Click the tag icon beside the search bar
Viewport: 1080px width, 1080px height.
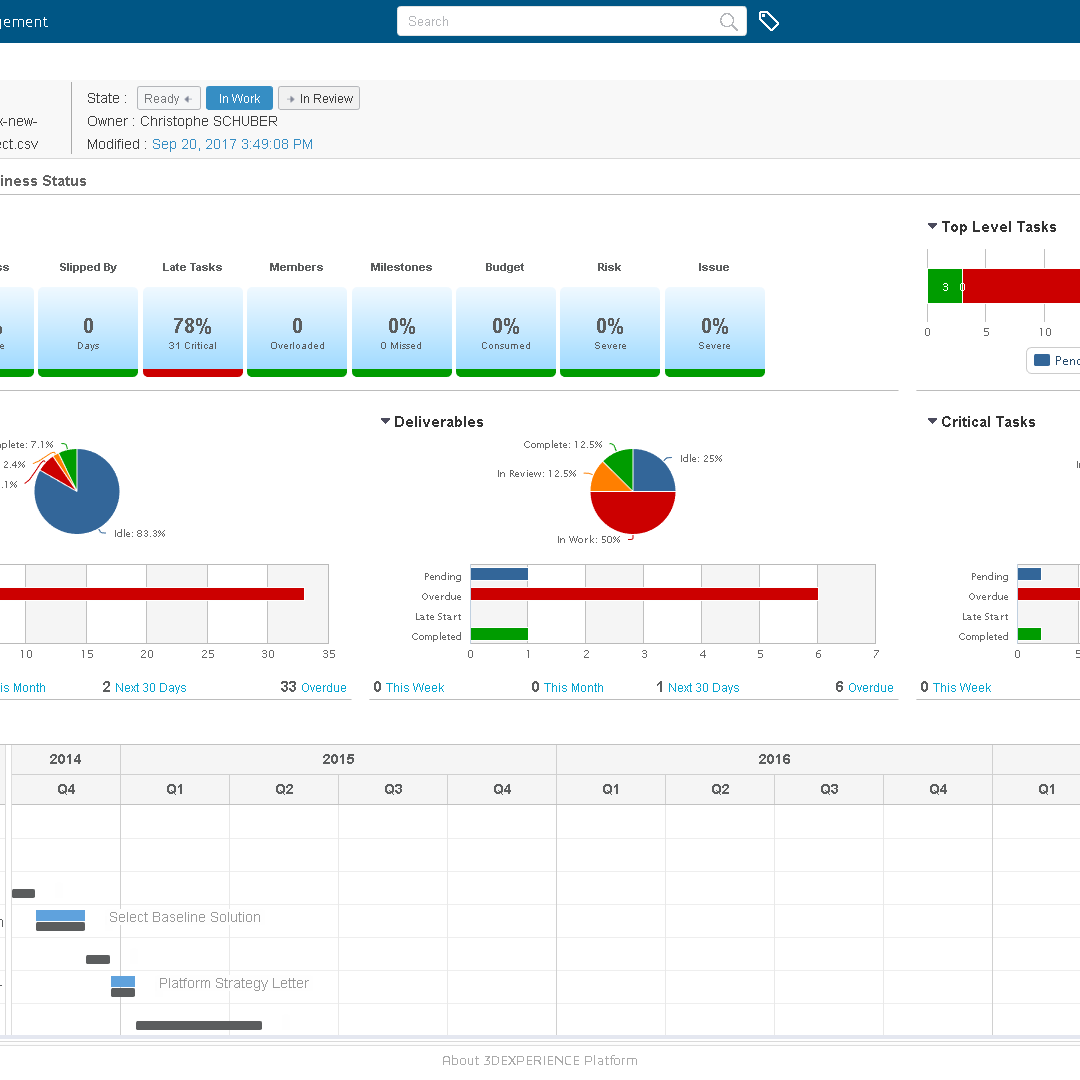click(768, 21)
